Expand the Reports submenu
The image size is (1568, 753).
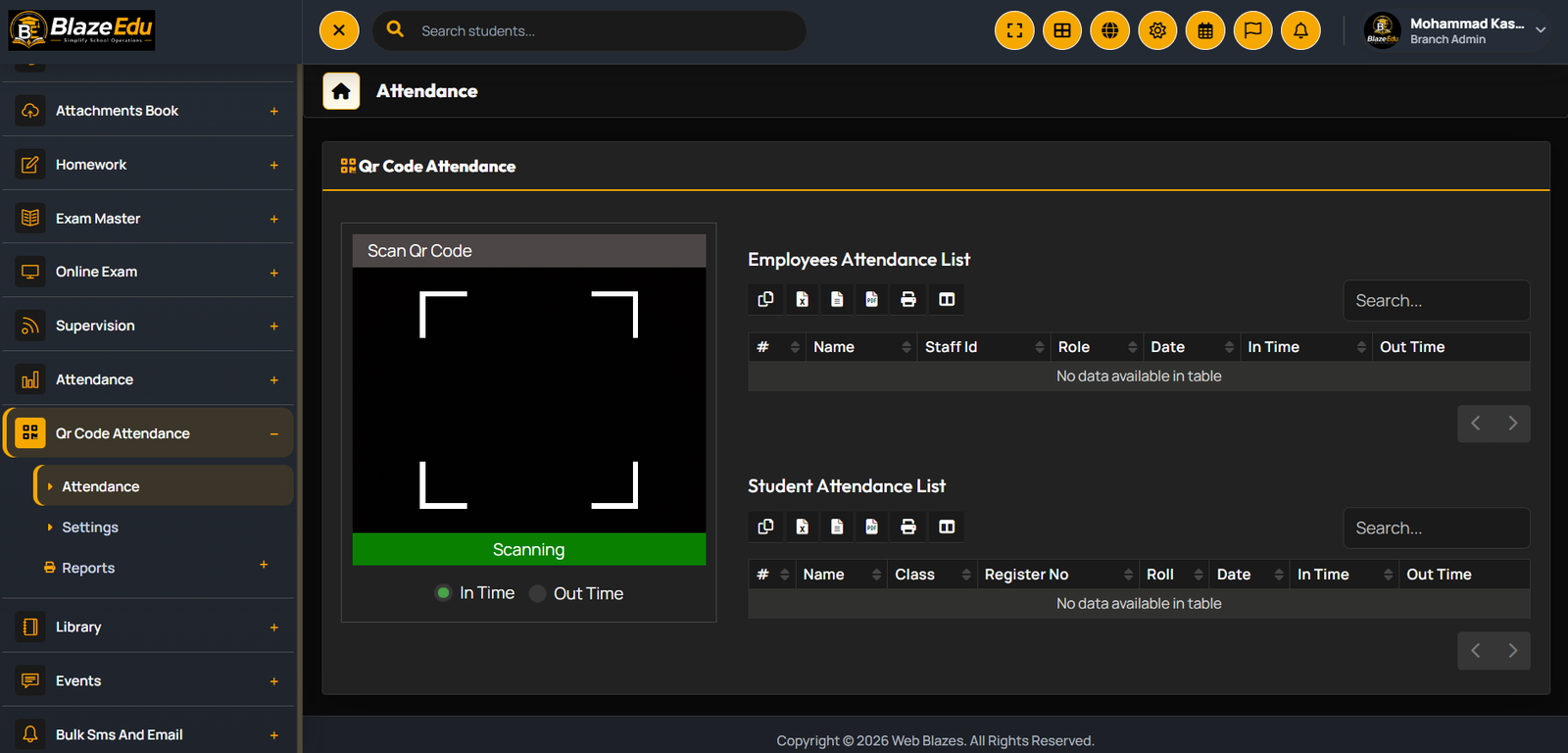164,567
